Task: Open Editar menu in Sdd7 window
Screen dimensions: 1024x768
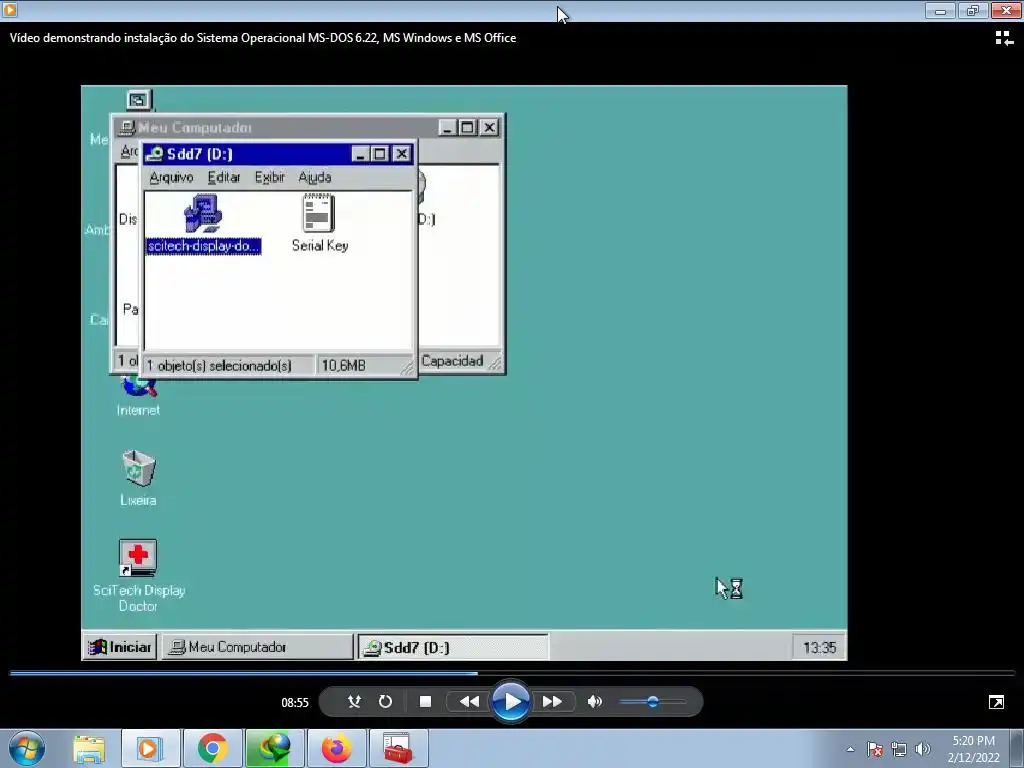Action: tap(224, 177)
